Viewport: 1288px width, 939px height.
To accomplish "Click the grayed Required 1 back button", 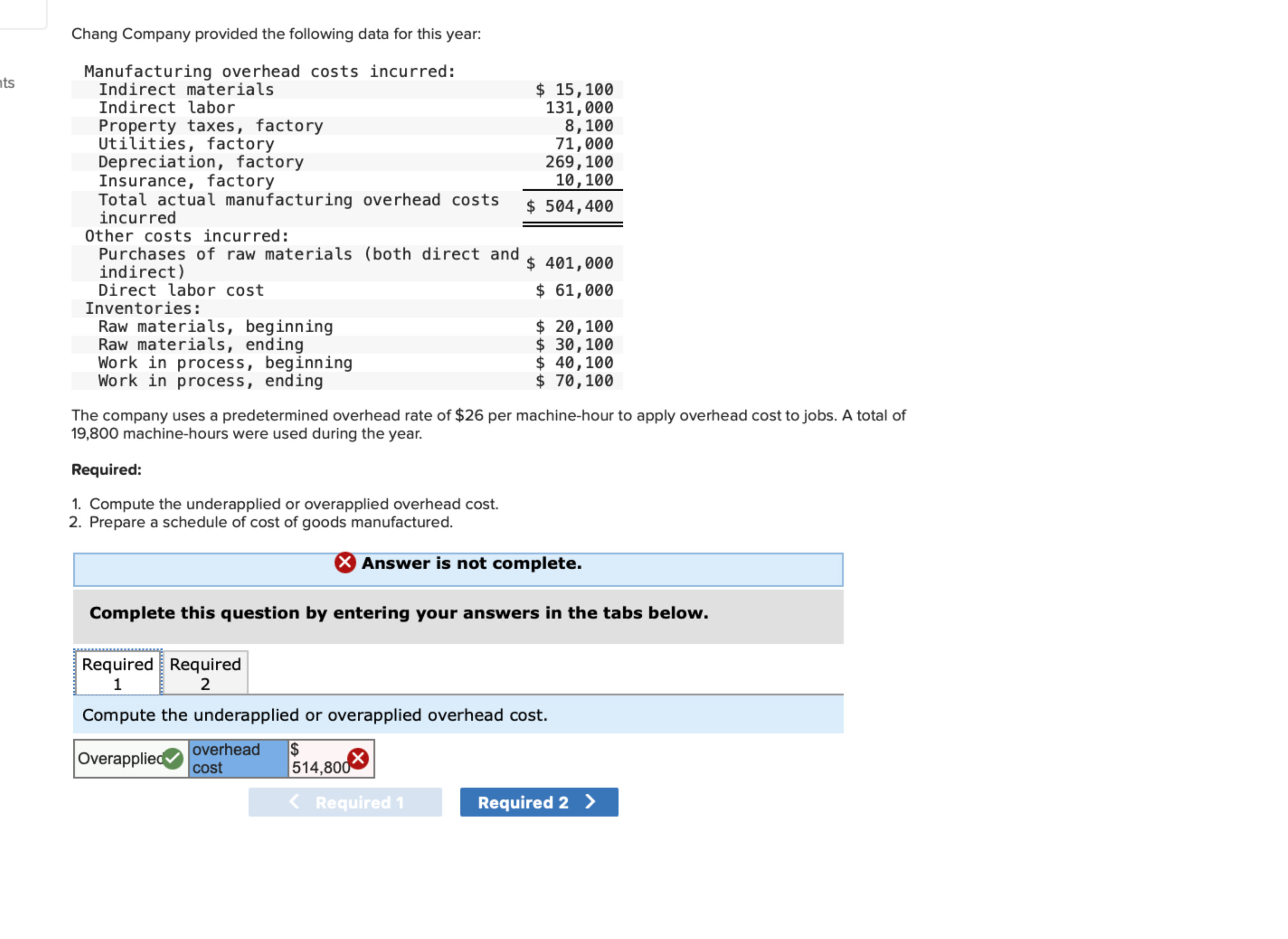I will [345, 802].
